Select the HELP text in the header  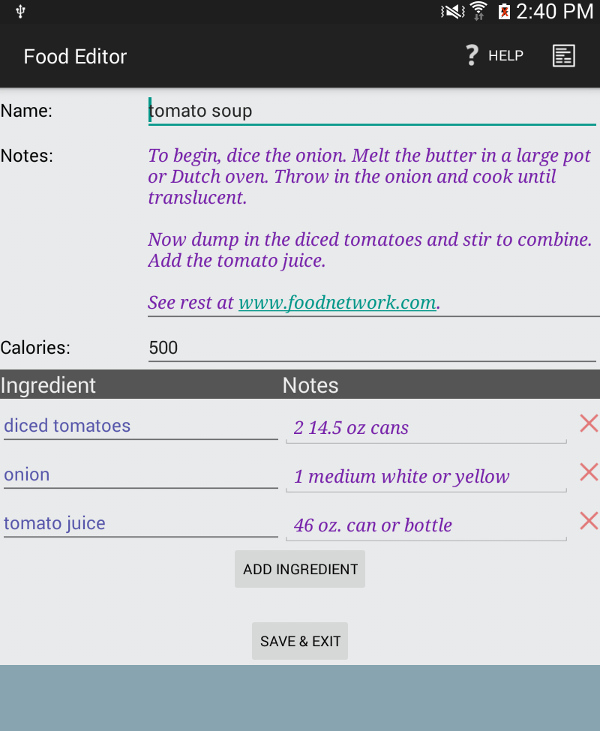pyautogui.click(x=506, y=56)
